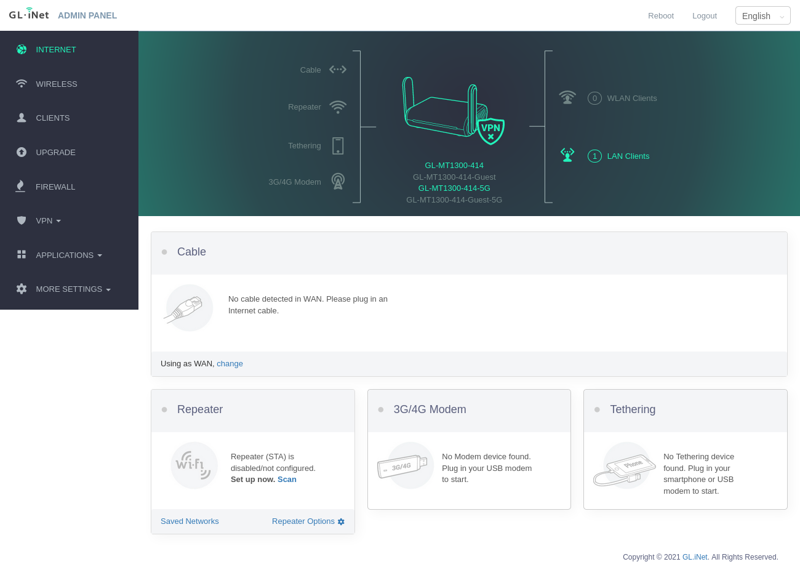This screenshot has width=800, height=567.
Task: Click the Firewall flame icon in sidebar
Action: 20,186
